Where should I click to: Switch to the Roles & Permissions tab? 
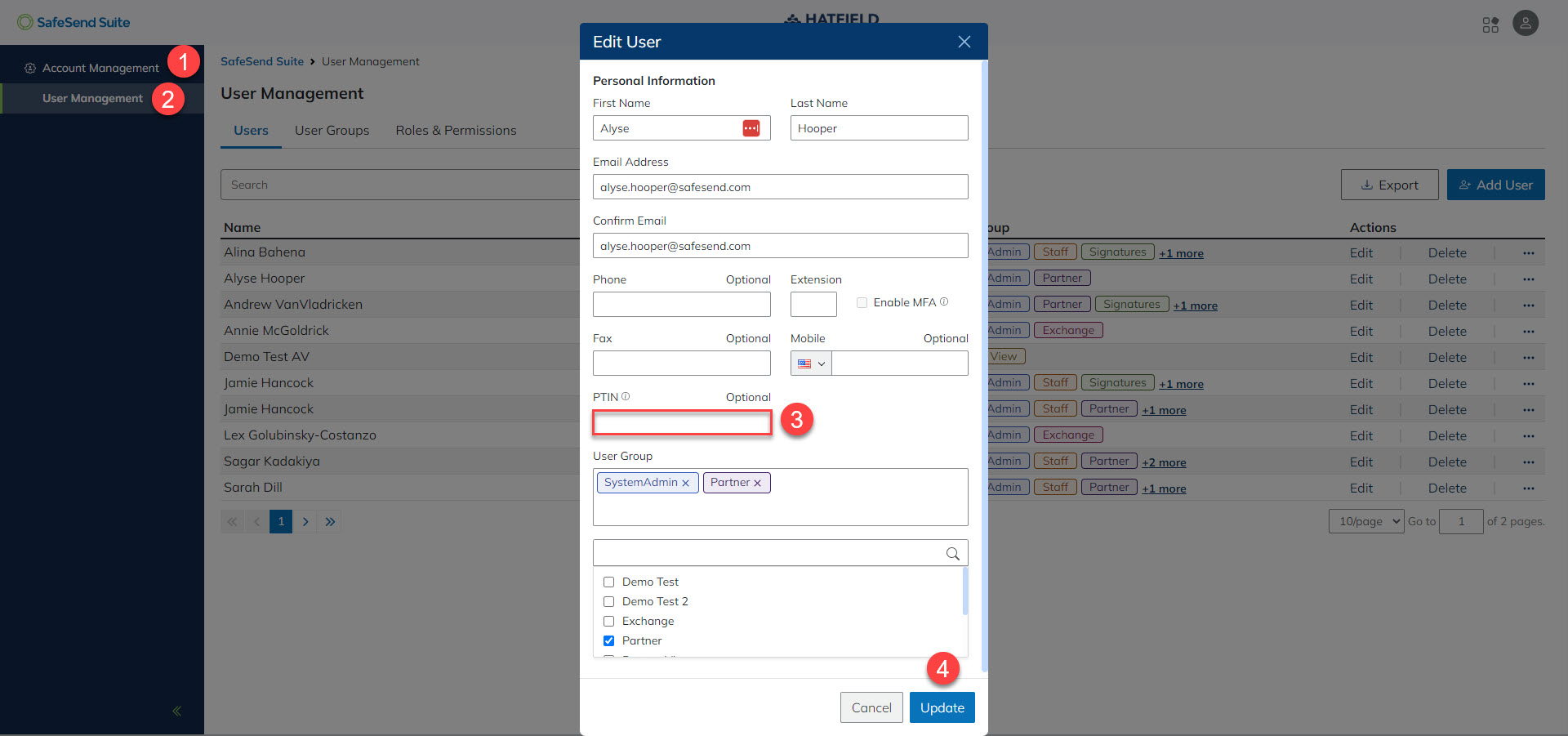tap(456, 130)
